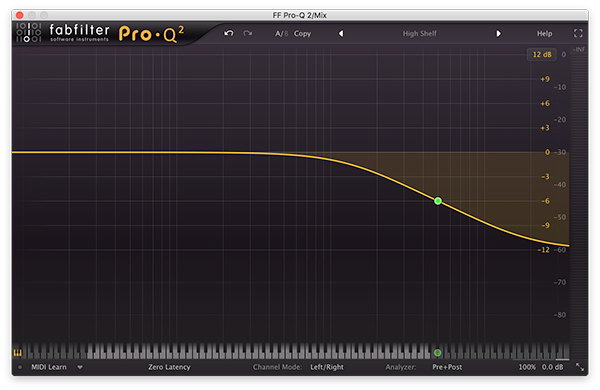Change the Left/Right channel mode
The width and height of the screenshot is (600, 390).
[327, 367]
